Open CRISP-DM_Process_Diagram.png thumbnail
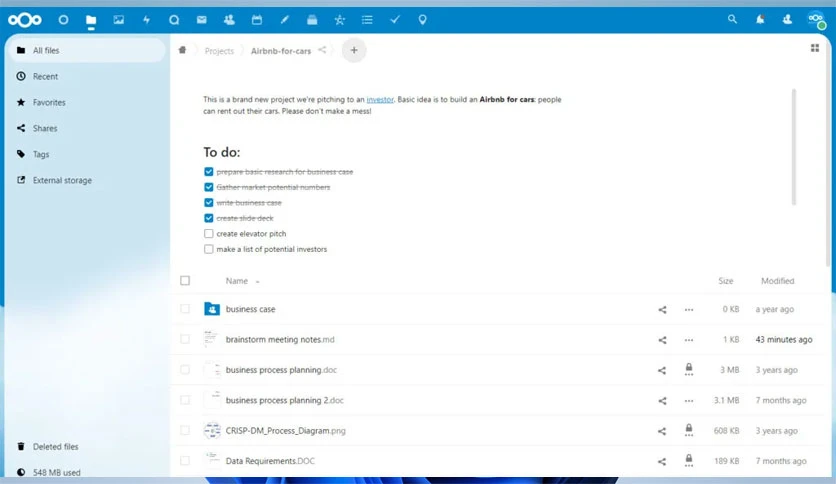This screenshot has width=836, height=484. [212, 430]
